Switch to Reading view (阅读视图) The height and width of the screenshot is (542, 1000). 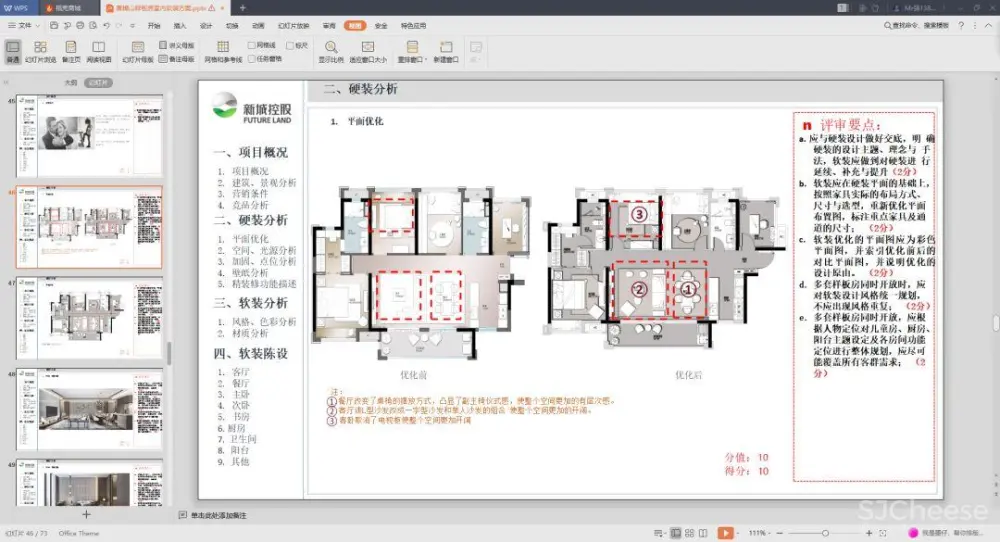pos(98,51)
